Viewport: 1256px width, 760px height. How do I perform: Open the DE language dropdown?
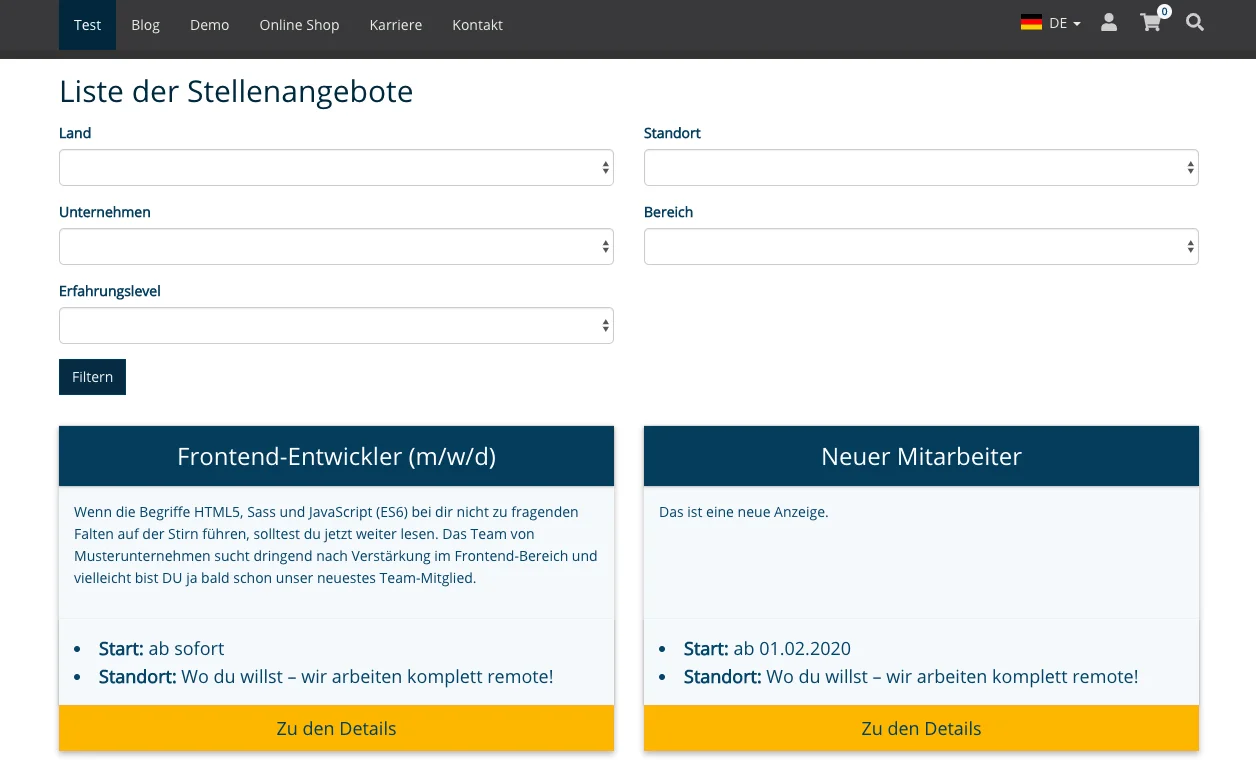[x=1058, y=22]
